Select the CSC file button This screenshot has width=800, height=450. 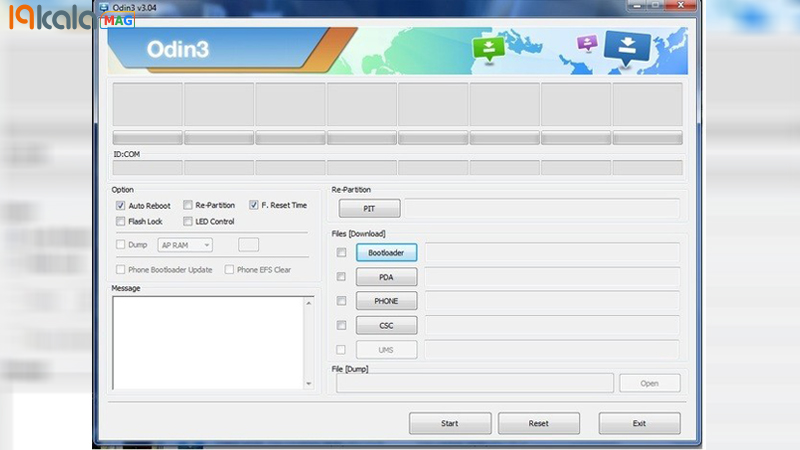(x=386, y=325)
